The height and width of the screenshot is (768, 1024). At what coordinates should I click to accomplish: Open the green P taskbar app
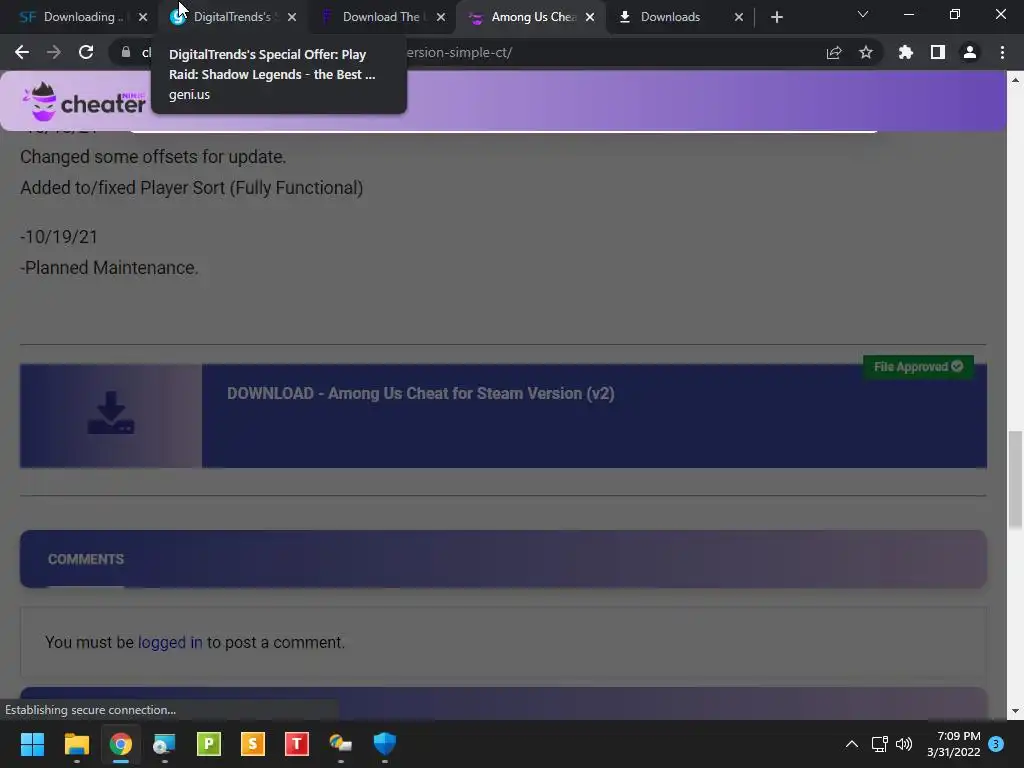209,744
